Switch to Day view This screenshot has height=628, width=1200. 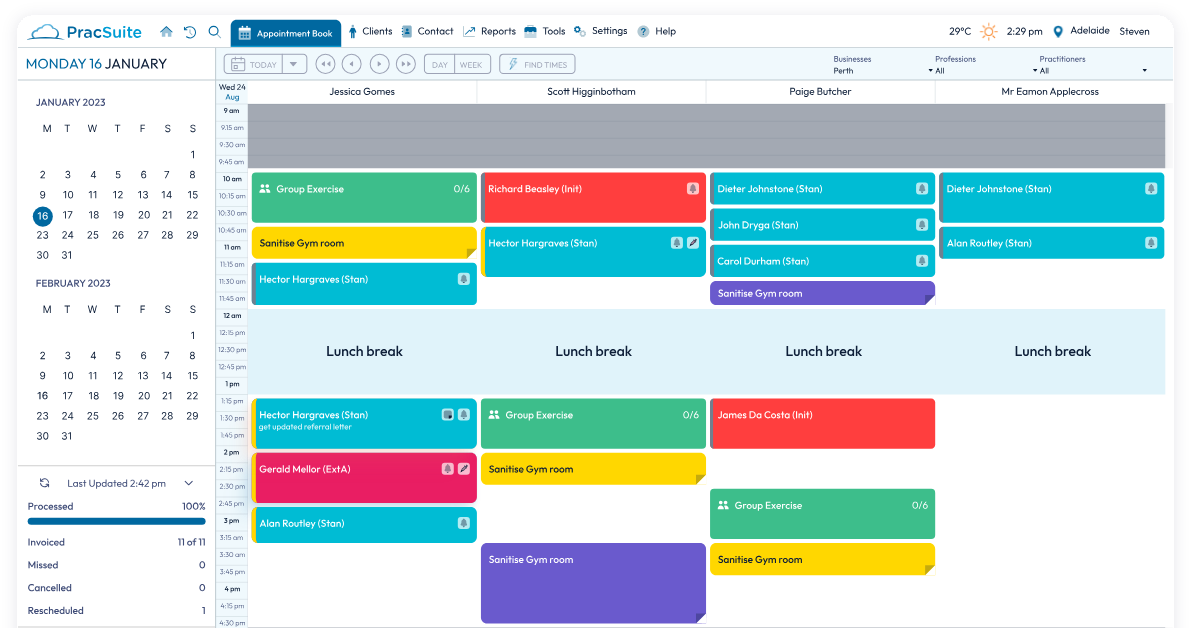pos(439,64)
